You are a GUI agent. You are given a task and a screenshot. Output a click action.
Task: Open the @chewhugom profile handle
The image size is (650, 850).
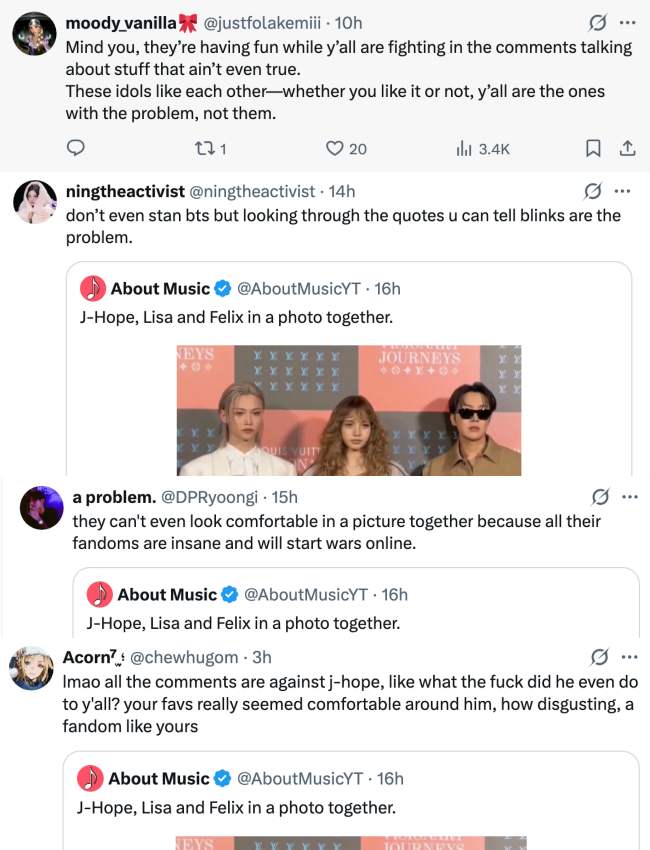pyautogui.click(x=185, y=657)
